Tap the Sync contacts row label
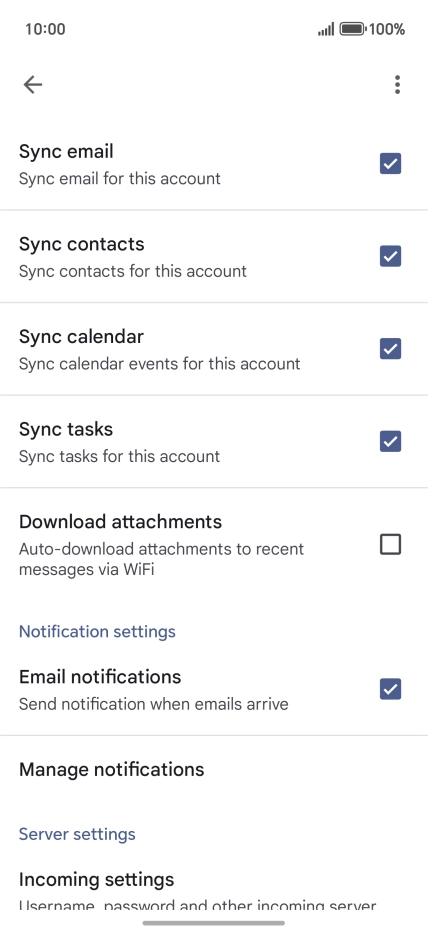Screen dimensions: 428x936 point(82,244)
